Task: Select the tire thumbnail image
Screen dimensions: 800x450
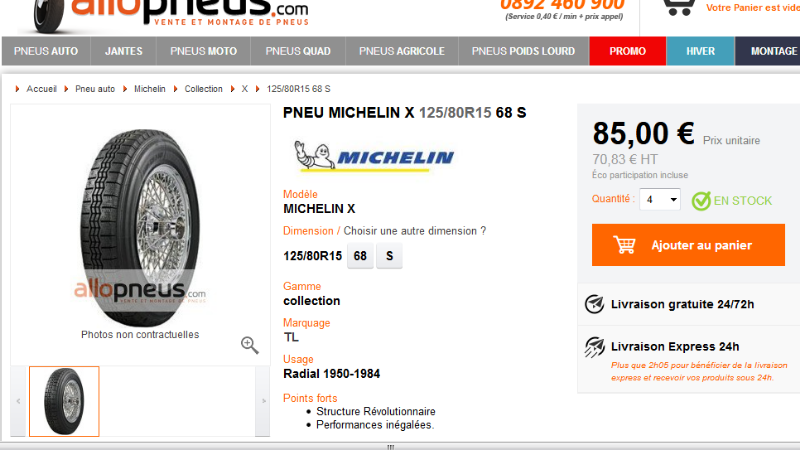Action: (64, 401)
